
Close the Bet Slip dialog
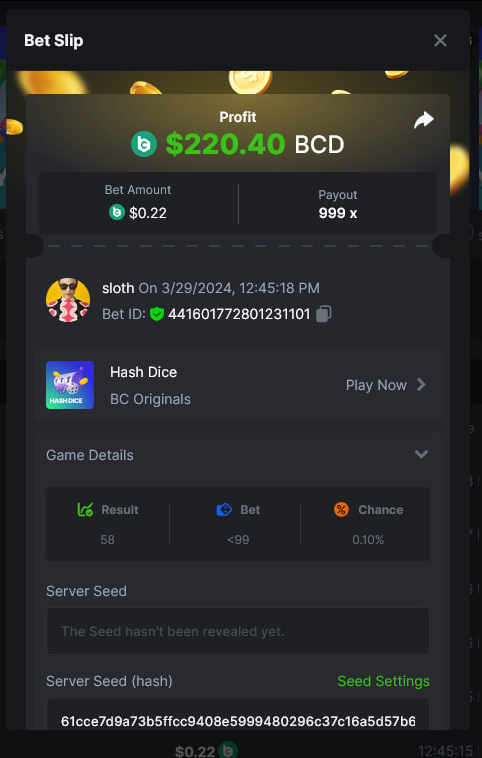440,41
